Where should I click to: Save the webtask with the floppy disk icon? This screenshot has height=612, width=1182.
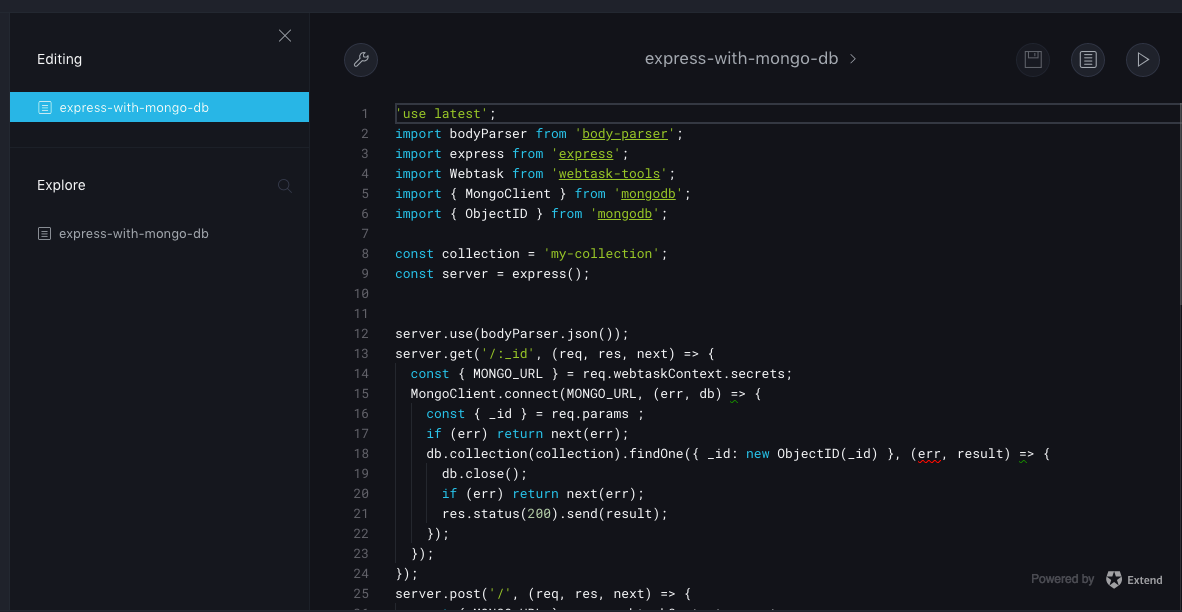pyautogui.click(x=1032, y=60)
